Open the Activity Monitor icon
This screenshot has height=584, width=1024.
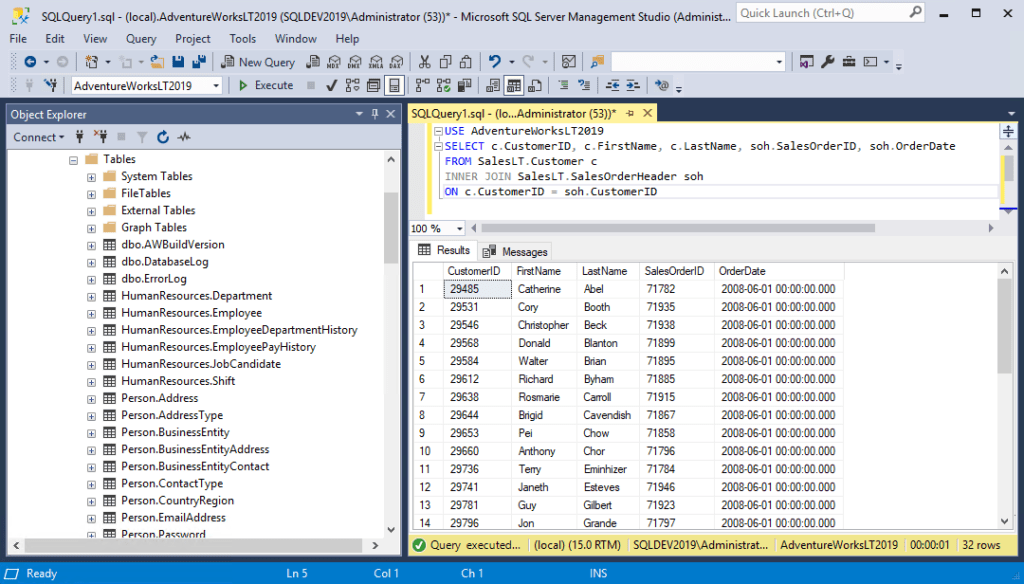[569, 62]
